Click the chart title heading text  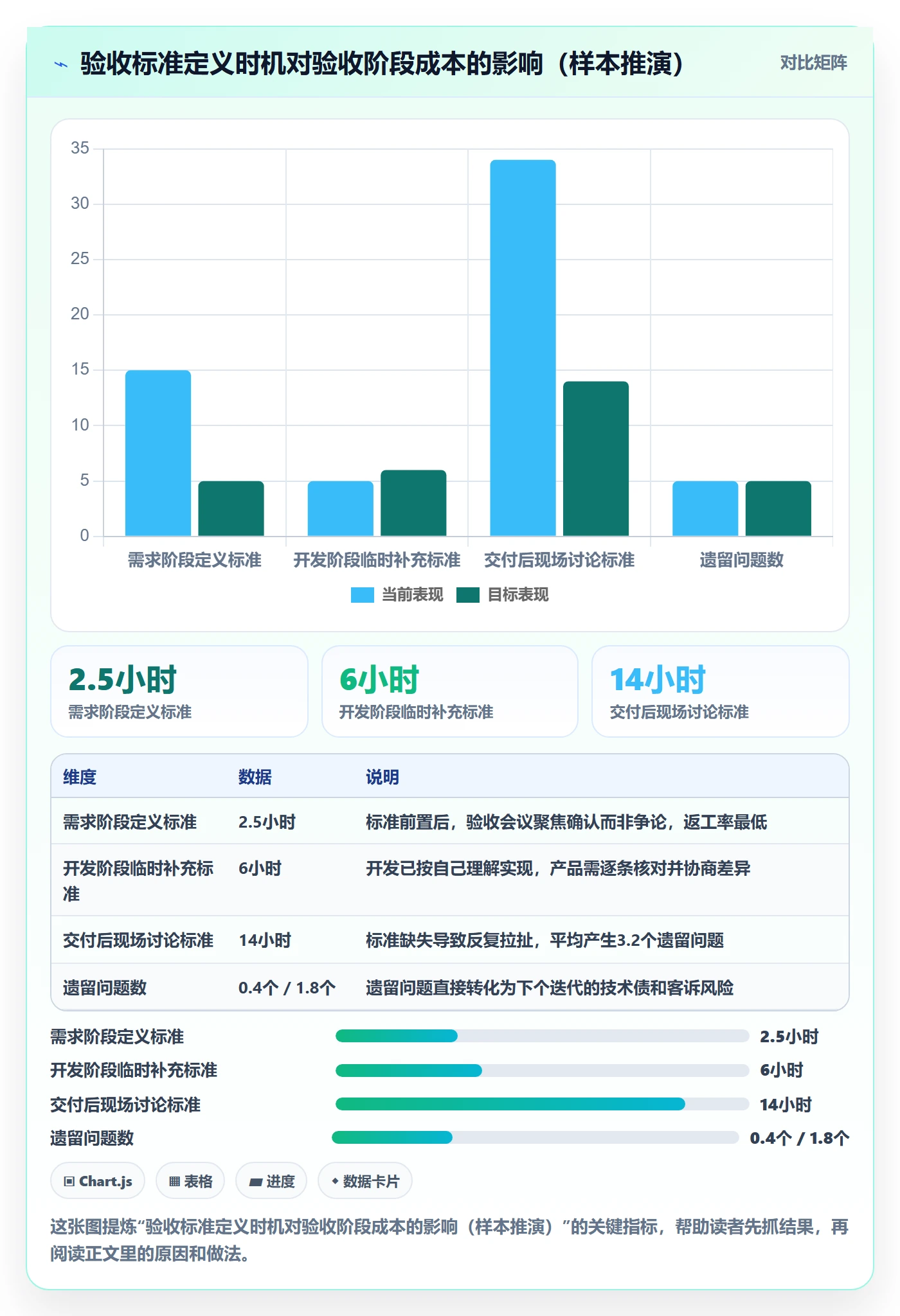pos(381,64)
